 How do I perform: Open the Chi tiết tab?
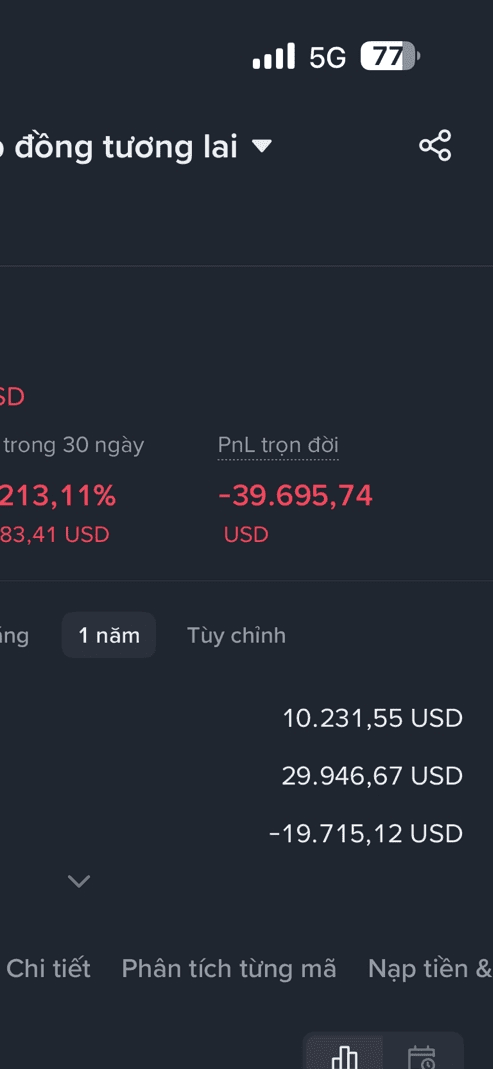click(48, 968)
